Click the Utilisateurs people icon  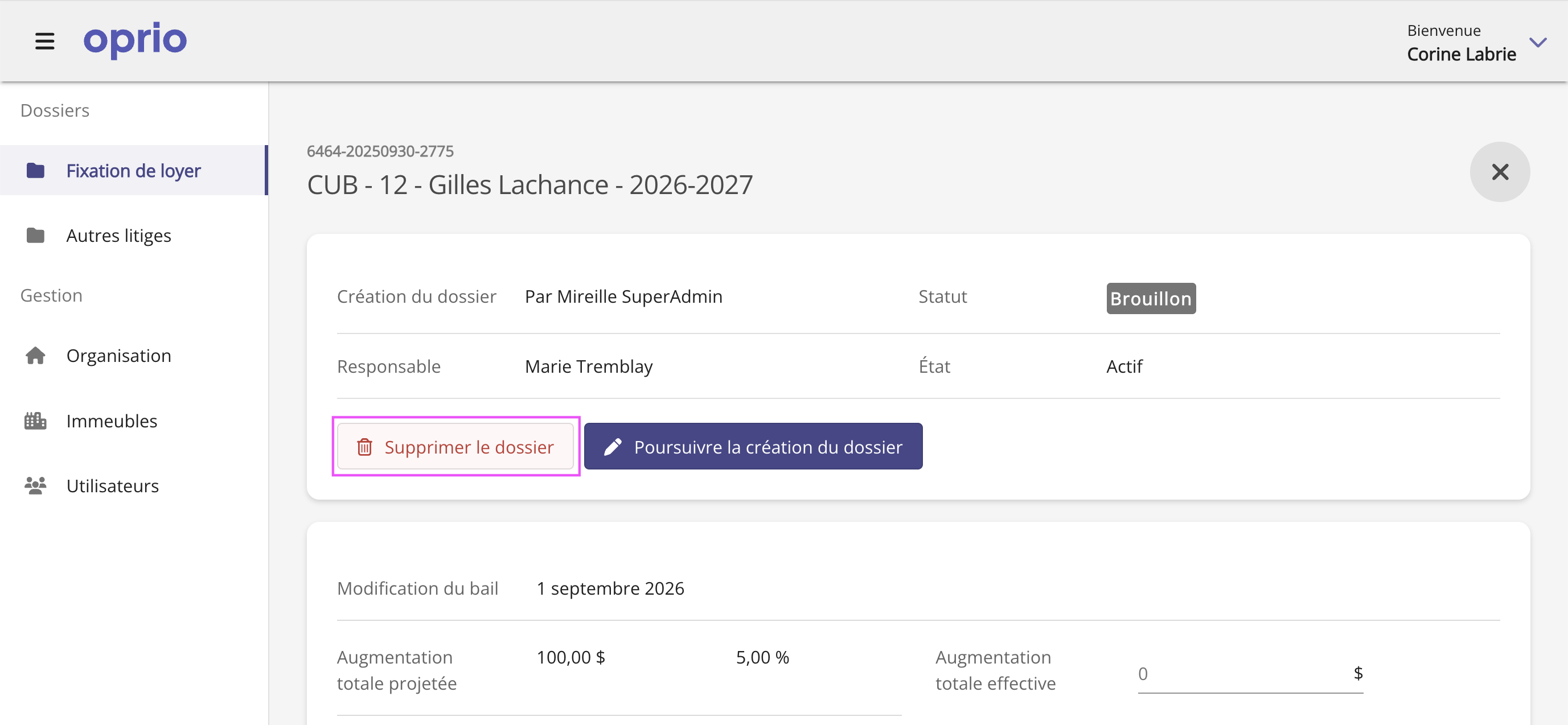point(35,485)
